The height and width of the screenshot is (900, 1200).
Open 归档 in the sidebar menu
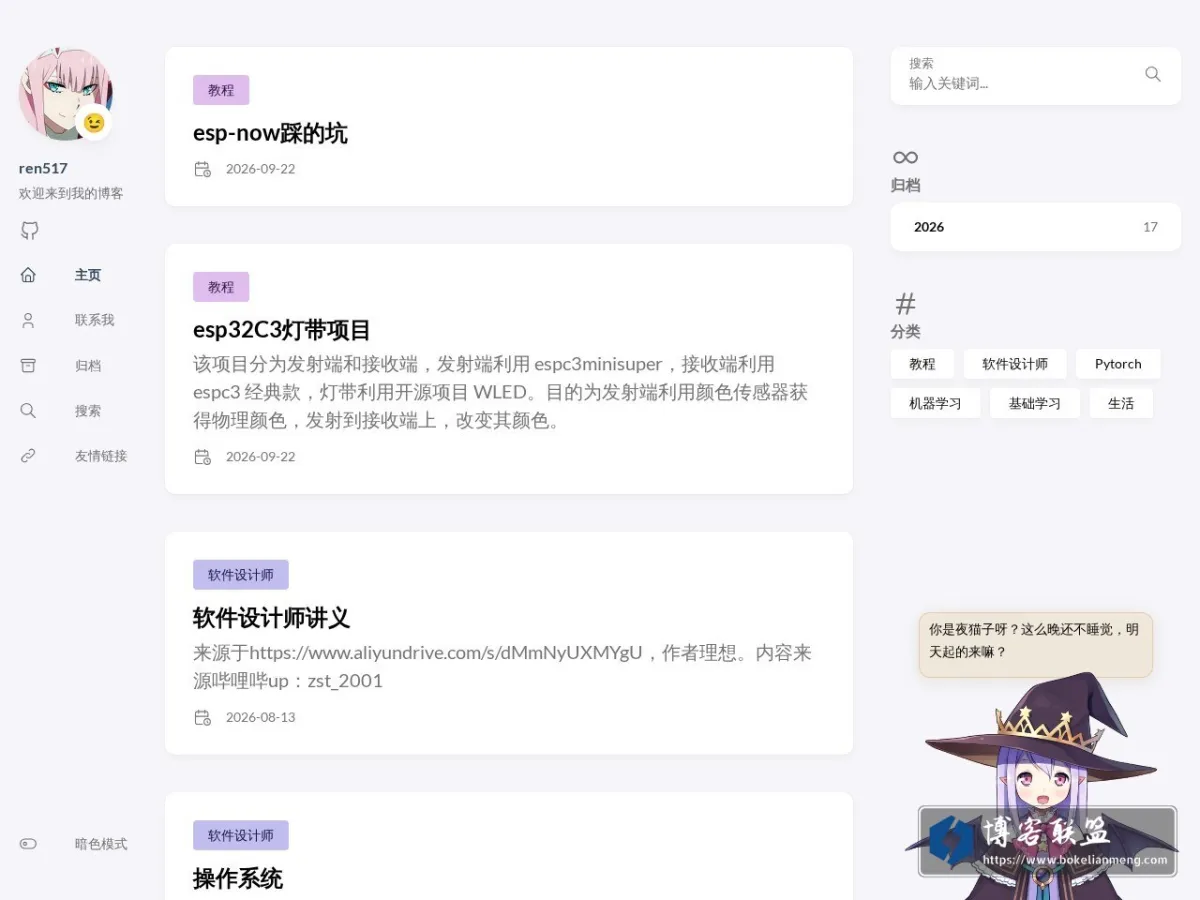point(88,366)
